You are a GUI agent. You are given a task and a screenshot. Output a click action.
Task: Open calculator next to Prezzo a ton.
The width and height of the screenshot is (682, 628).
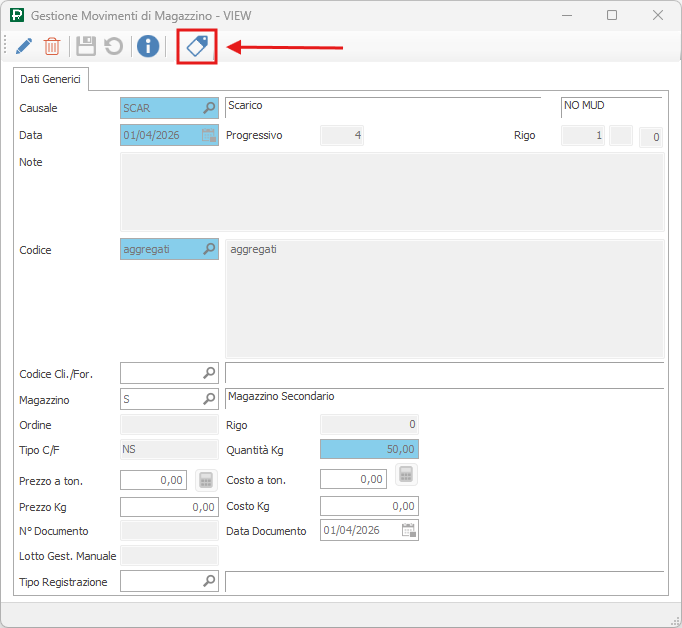(x=205, y=480)
